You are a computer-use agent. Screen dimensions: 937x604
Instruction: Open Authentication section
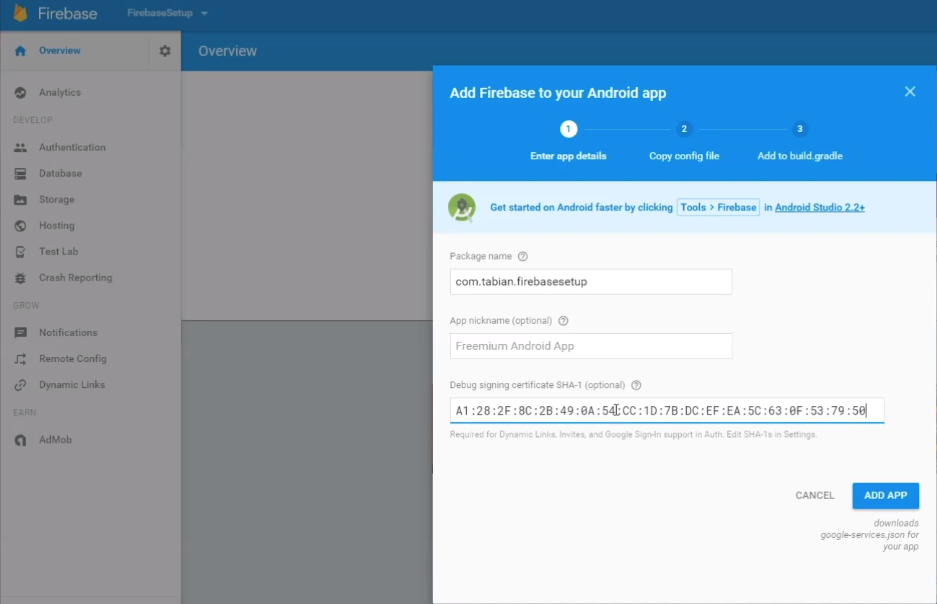(x=72, y=148)
